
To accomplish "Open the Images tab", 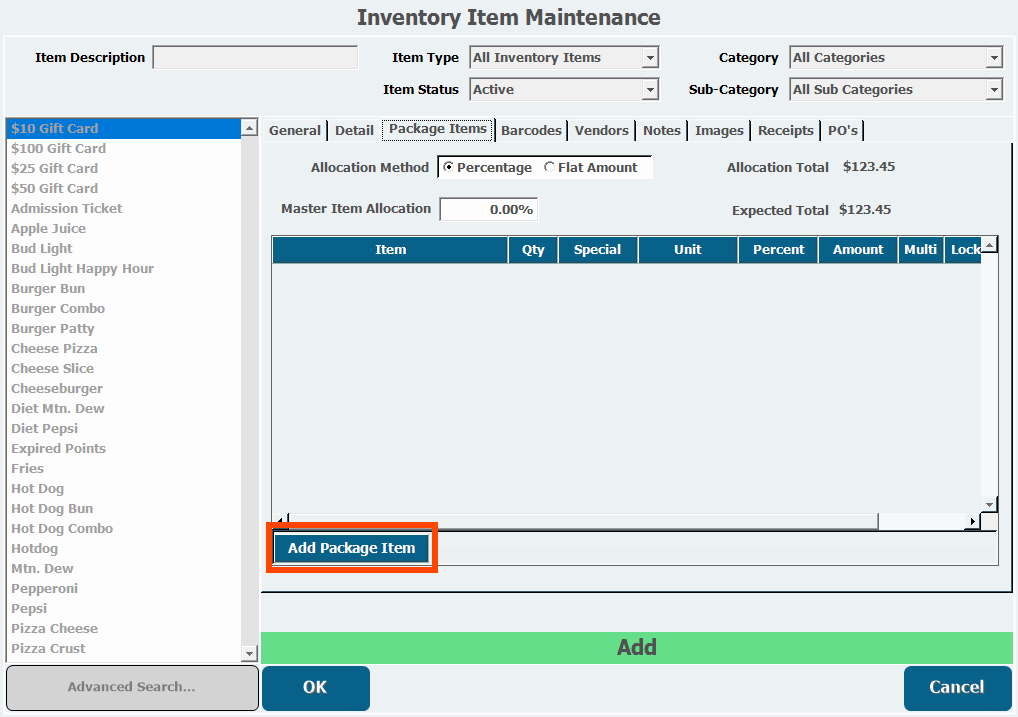I will pos(719,130).
